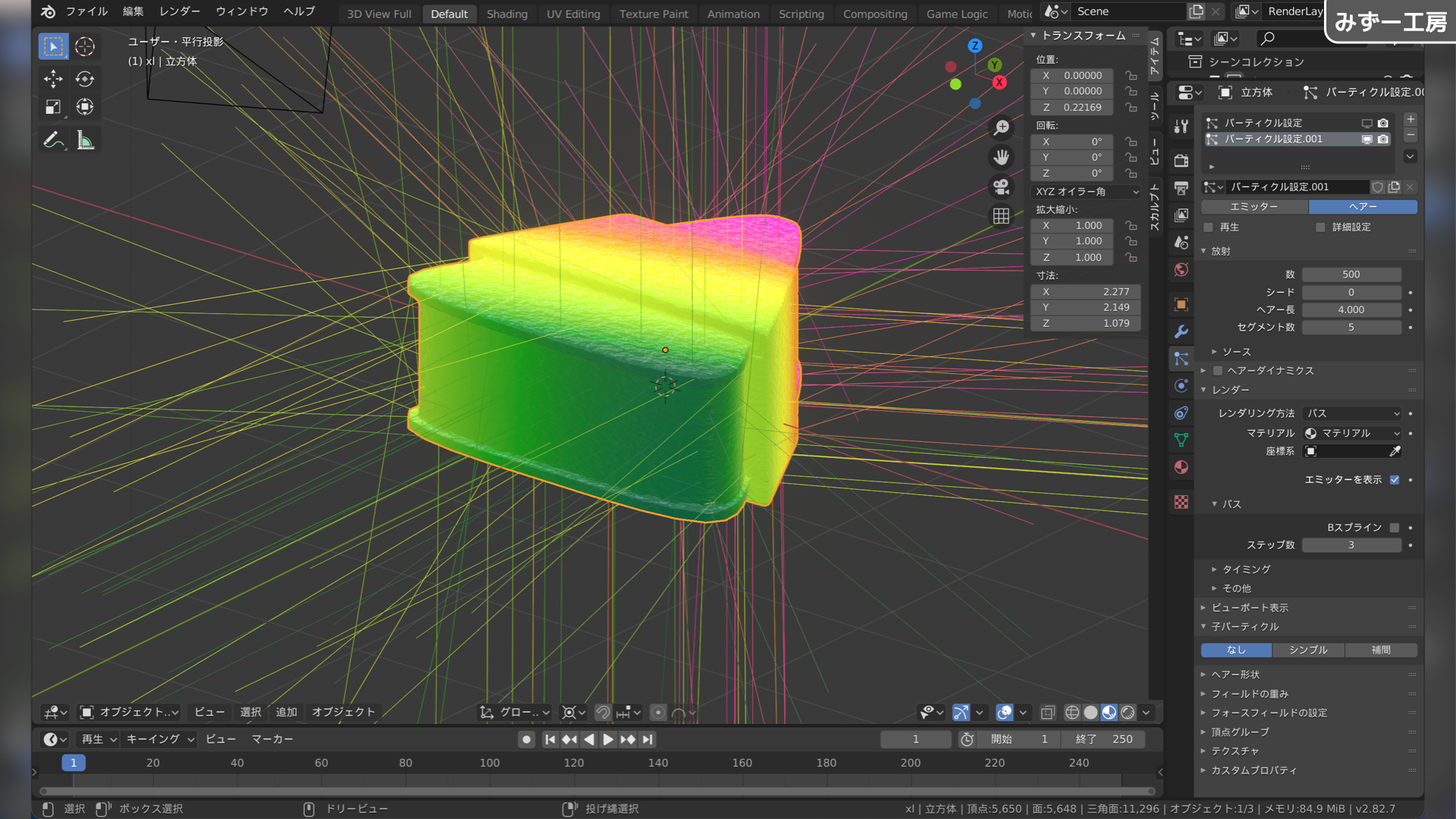This screenshot has width=1456, height=819.
Task: Select the Rotate tool
Action: click(x=85, y=79)
